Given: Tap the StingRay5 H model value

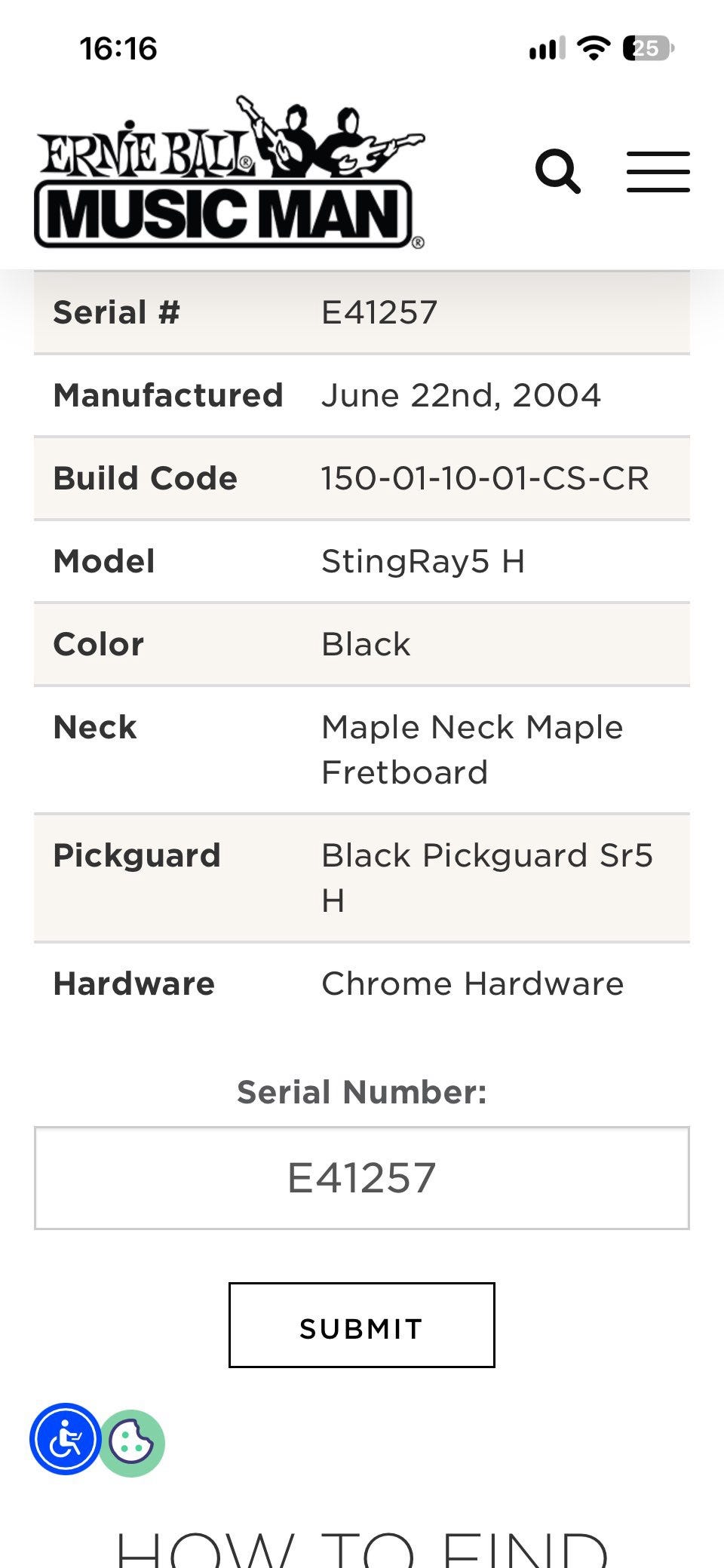Looking at the screenshot, I should pyautogui.click(x=423, y=561).
